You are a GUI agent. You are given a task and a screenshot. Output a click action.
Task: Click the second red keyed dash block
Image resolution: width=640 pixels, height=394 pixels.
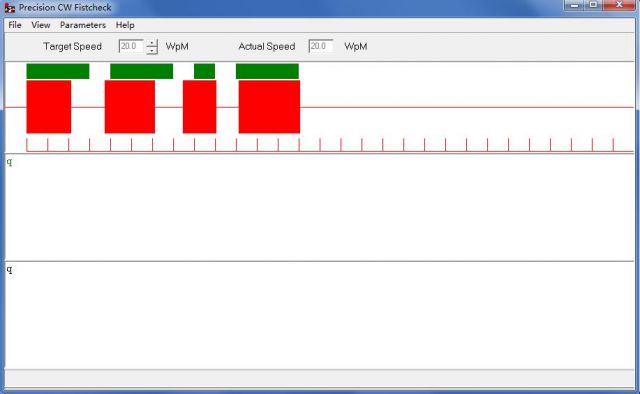(130, 107)
